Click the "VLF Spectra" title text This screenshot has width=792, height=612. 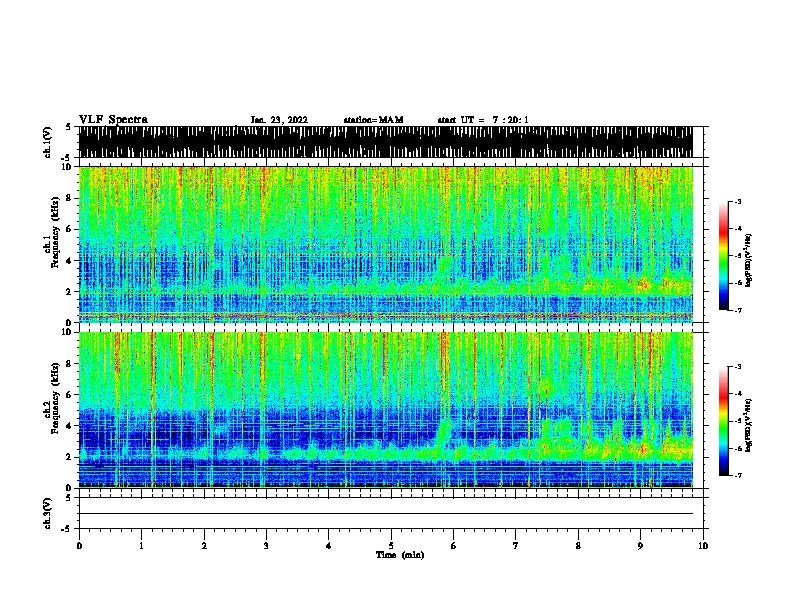(x=113, y=120)
